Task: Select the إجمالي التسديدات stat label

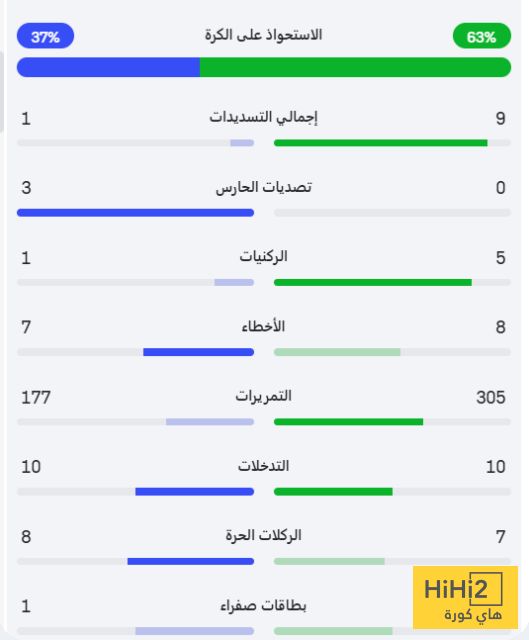Action: click(x=263, y=118)
